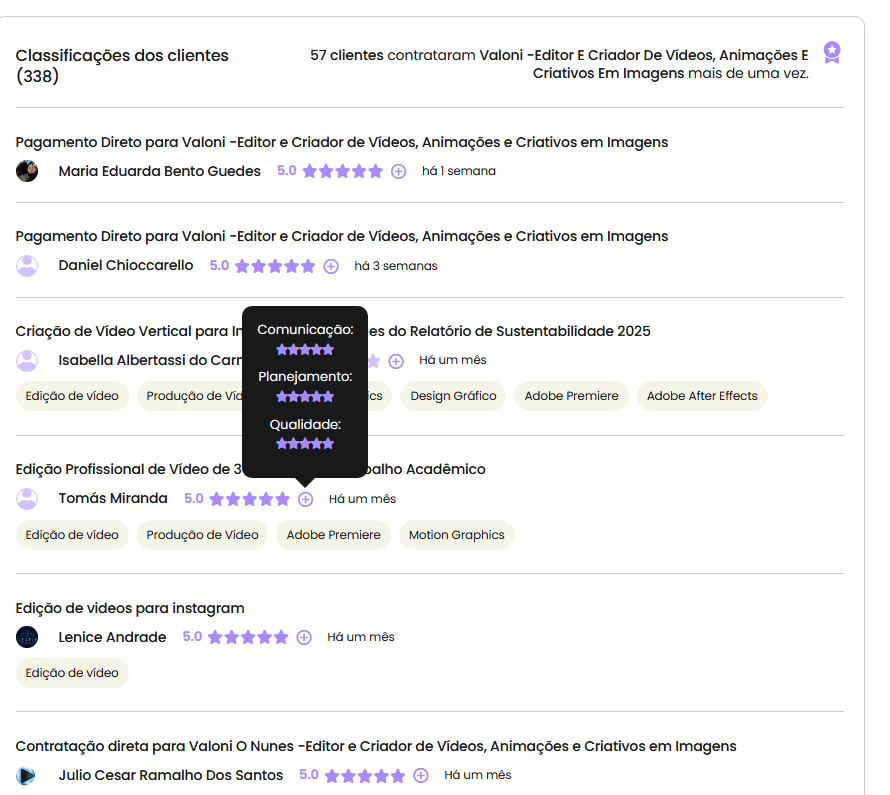Viewport: 890px width, 795px height.
Task: Toggle rating breakdown plus icon for Tomás Miranda
Action: coord(305,499)
